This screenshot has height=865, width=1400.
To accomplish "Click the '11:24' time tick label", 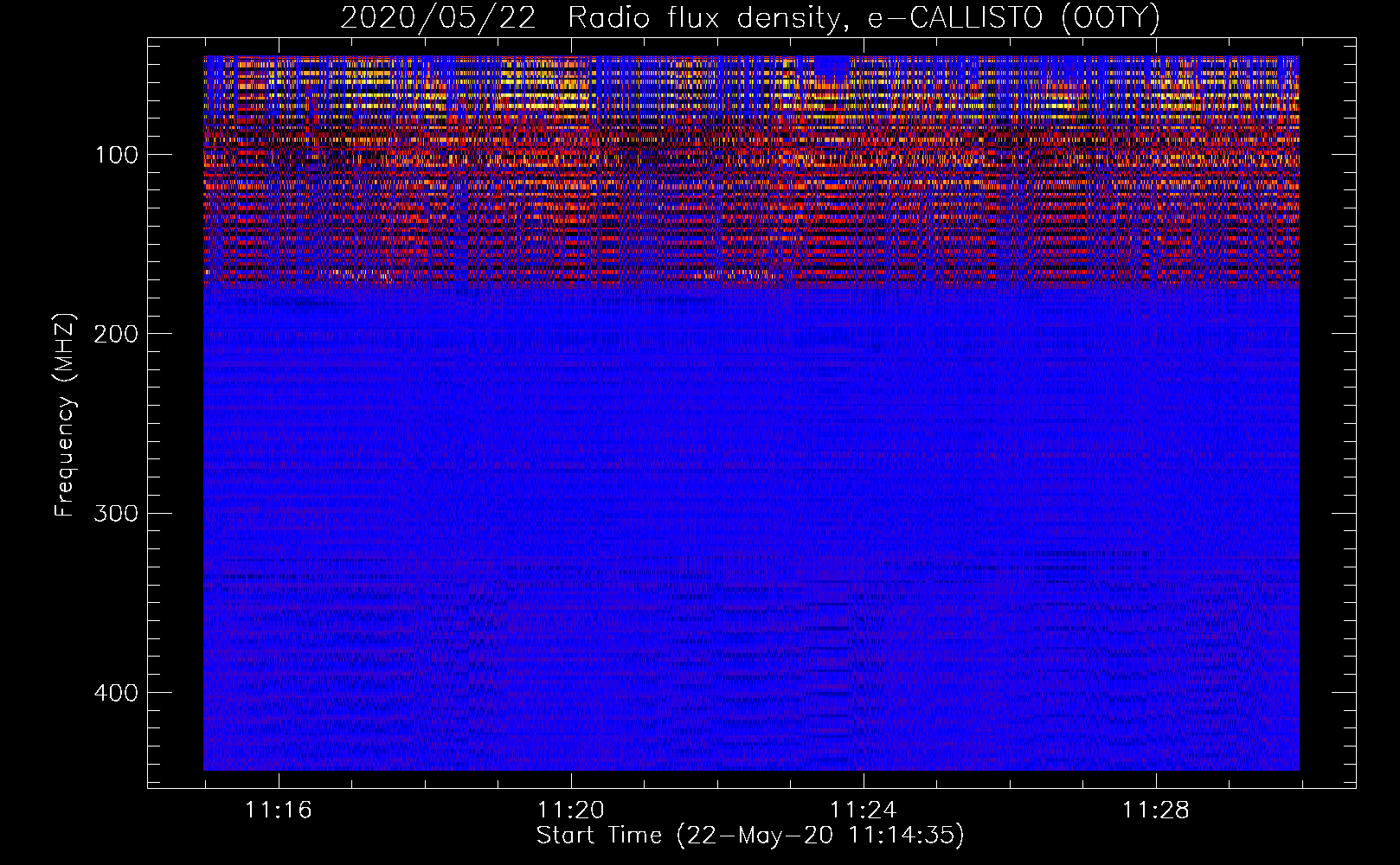I will pos(863,811).
